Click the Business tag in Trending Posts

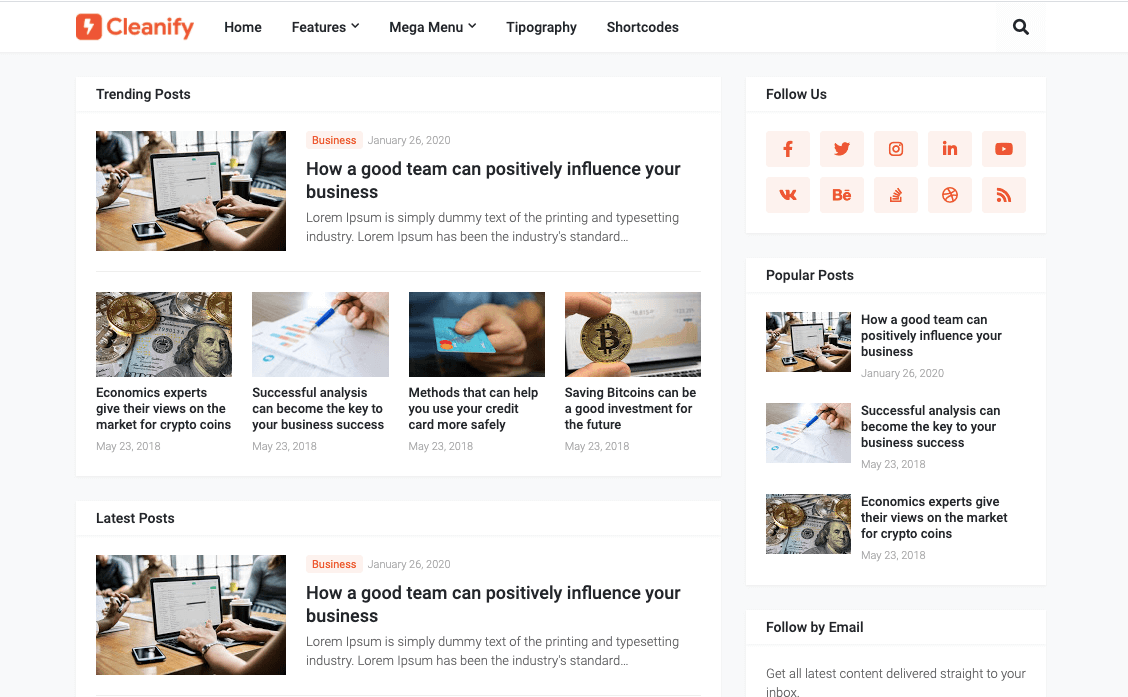point(334,140)
